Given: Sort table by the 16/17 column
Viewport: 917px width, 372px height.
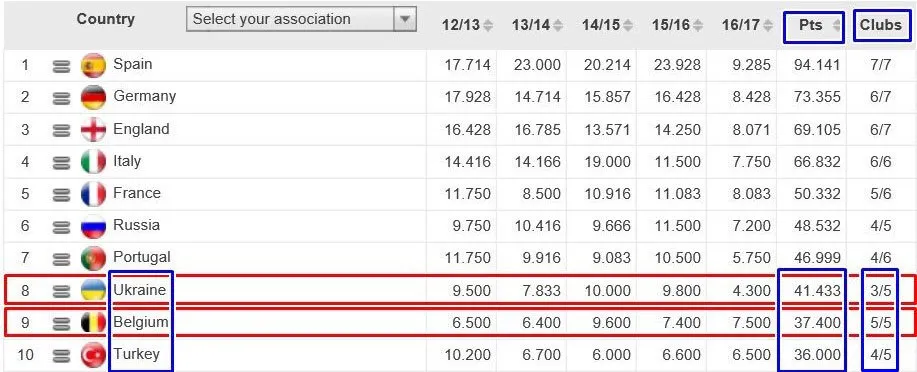Looking at the screenshot, I should tap(747, 25).
